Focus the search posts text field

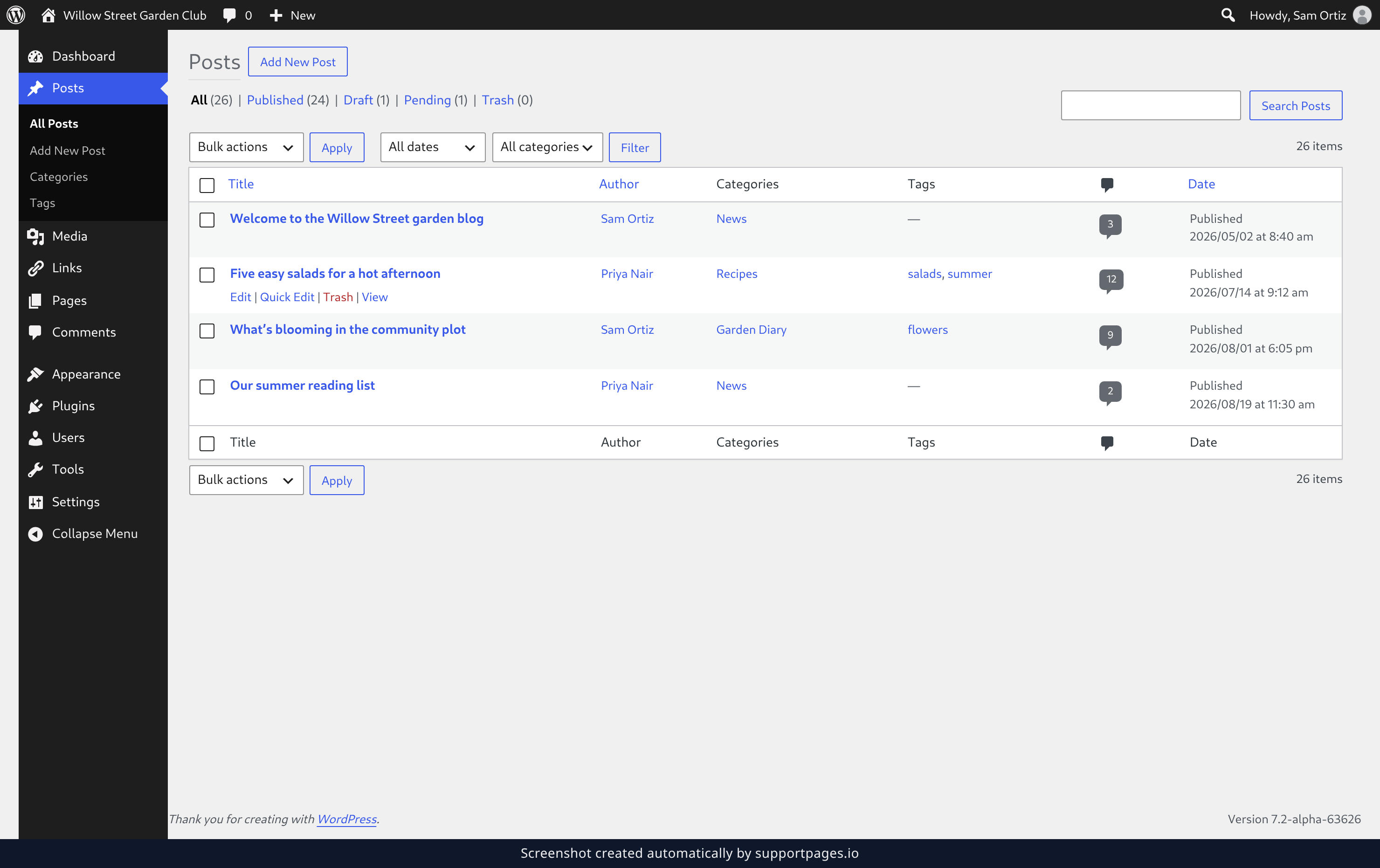point(1150,105)
